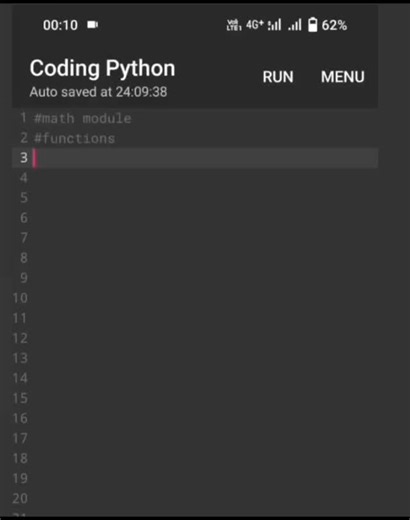Click line number 17 in gutter
This screenshot has width=410, height=520.
click(x=20, y=438)
